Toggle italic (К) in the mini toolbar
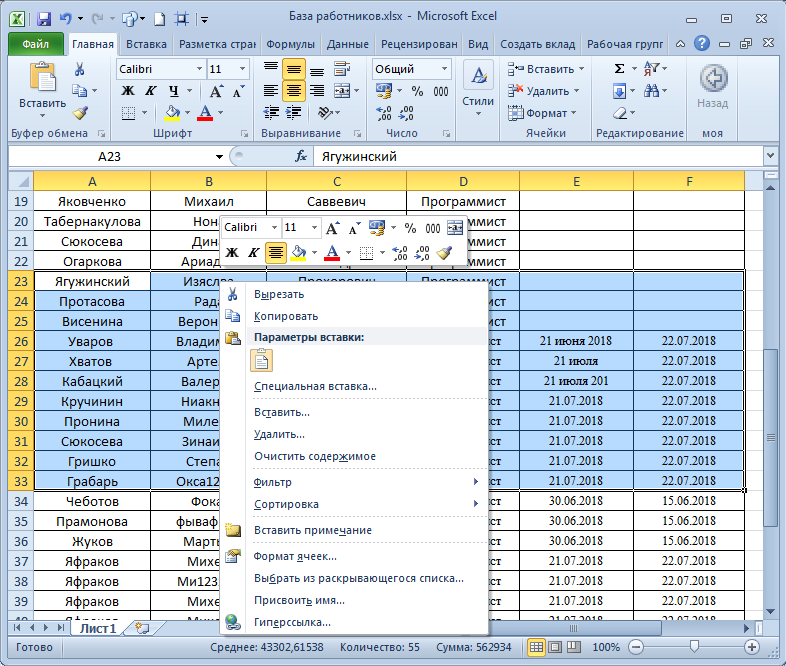786x666 pixels. 253,253
